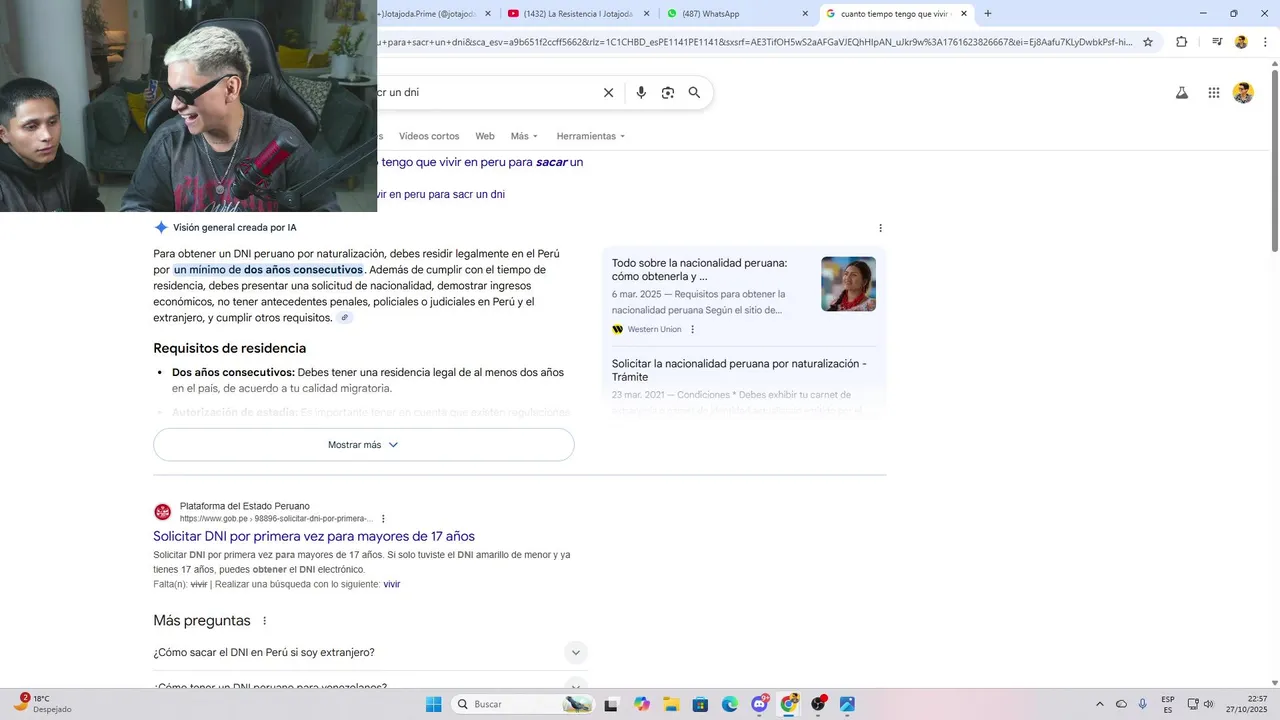The height and width of the screenshot is (720, 1280).
Task: Switch to Chrome in the taskbar
Action: click(789, 704)
